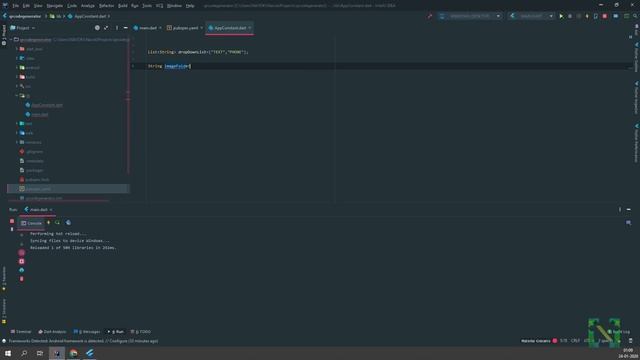This screenshot has width=640, height=360.
Task: Open the Dart Analysis tool window button
Action: (x=52, y=332)
